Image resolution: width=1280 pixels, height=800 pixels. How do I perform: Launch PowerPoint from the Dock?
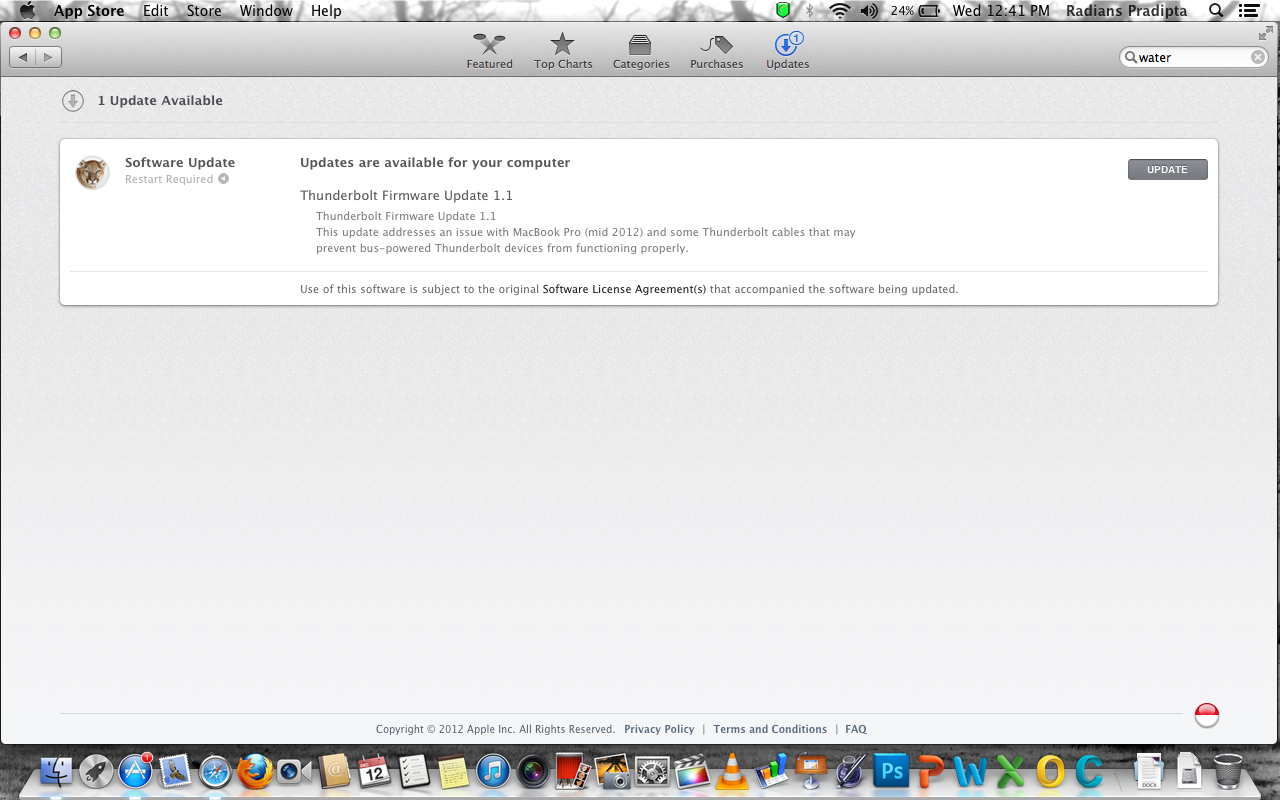[930, 771]
